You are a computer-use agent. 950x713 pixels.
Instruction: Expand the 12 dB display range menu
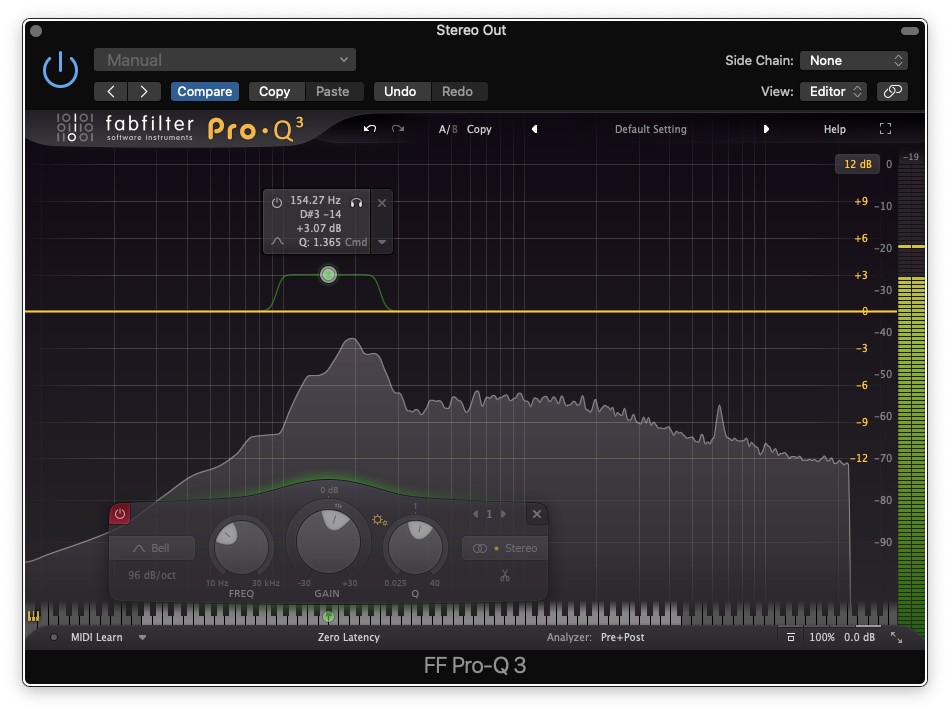[x=857, y=164]
